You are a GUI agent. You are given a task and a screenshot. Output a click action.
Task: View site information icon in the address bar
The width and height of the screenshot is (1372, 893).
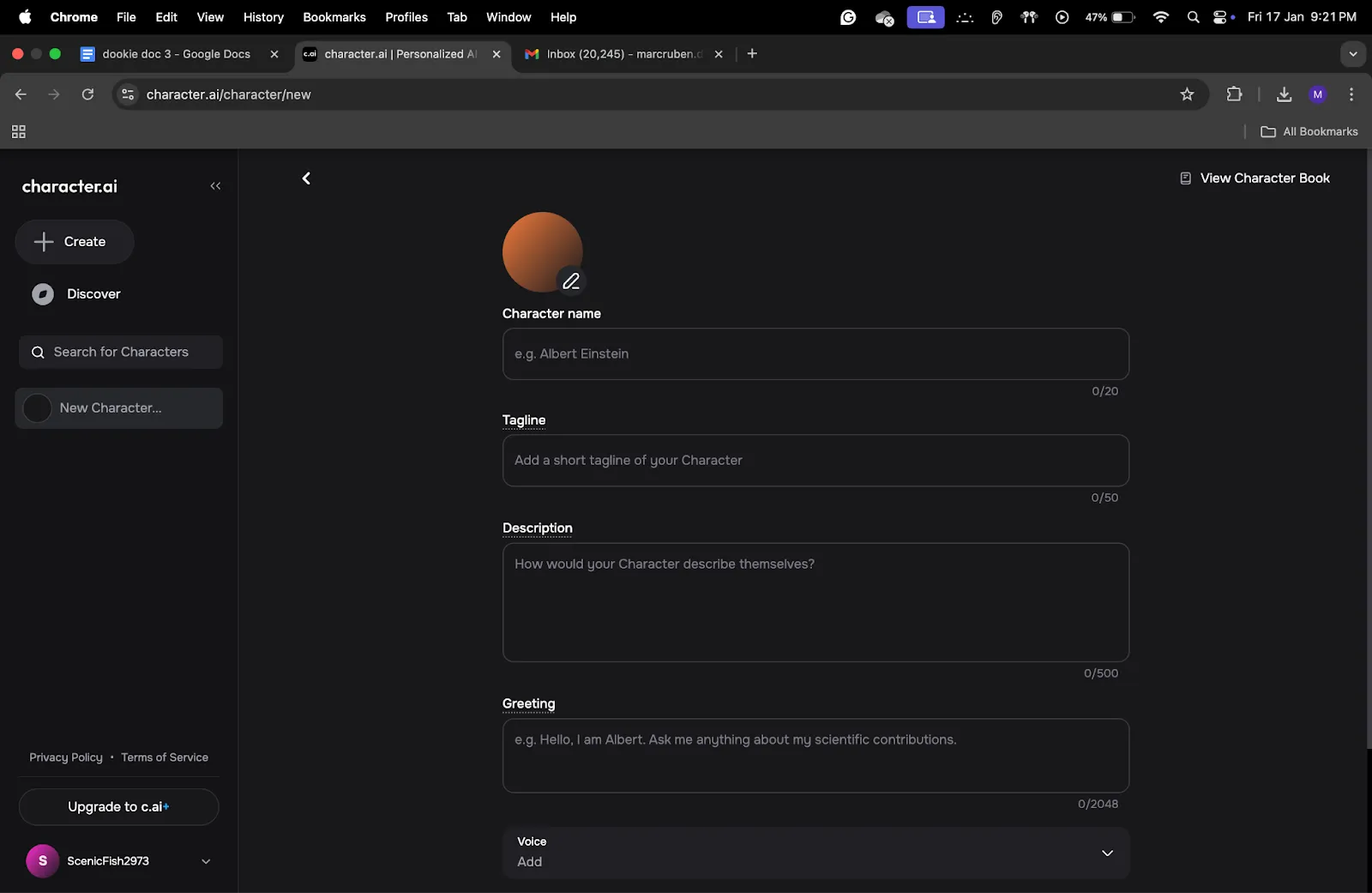click(128, 94)
